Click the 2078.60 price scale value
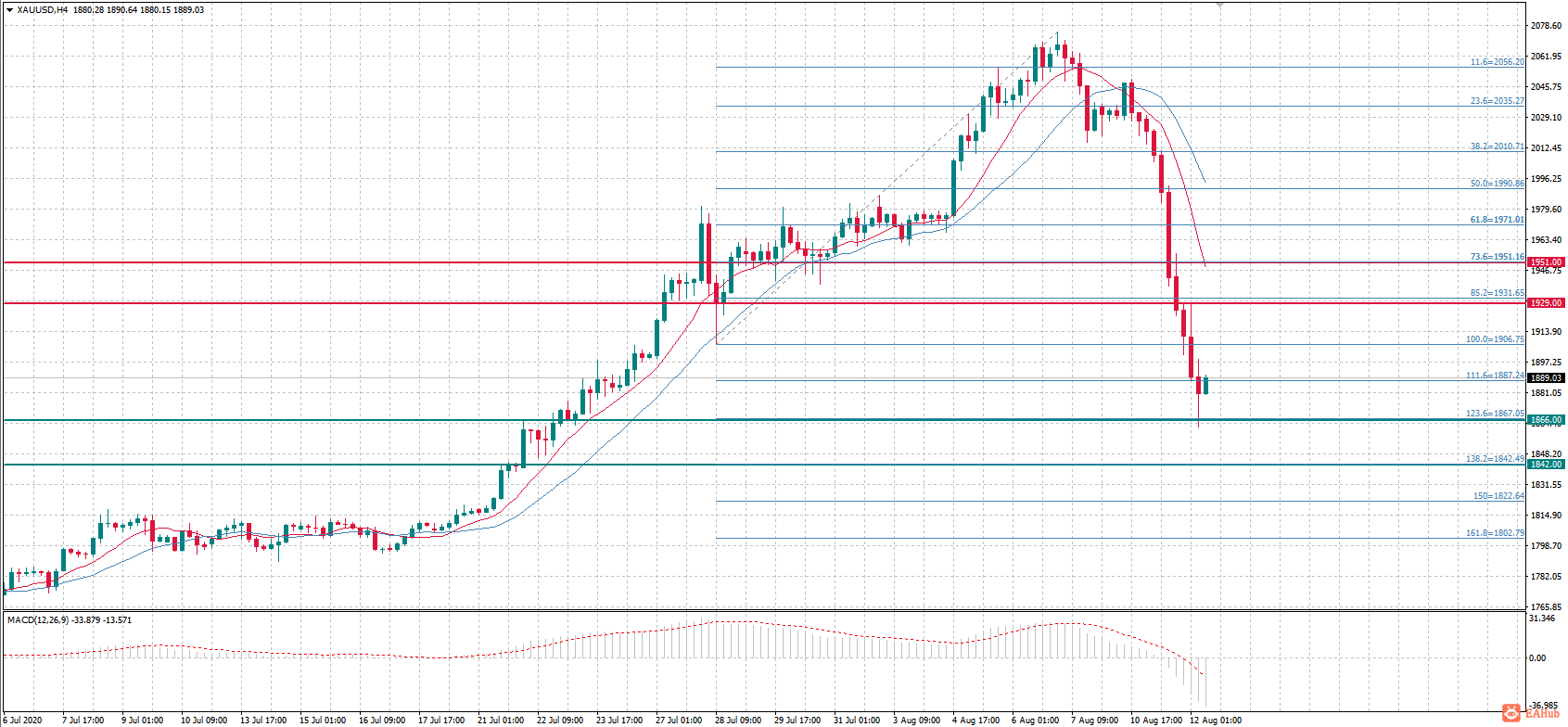The width and height of the screenshot is (1568, 727). tap(1546, 26)
